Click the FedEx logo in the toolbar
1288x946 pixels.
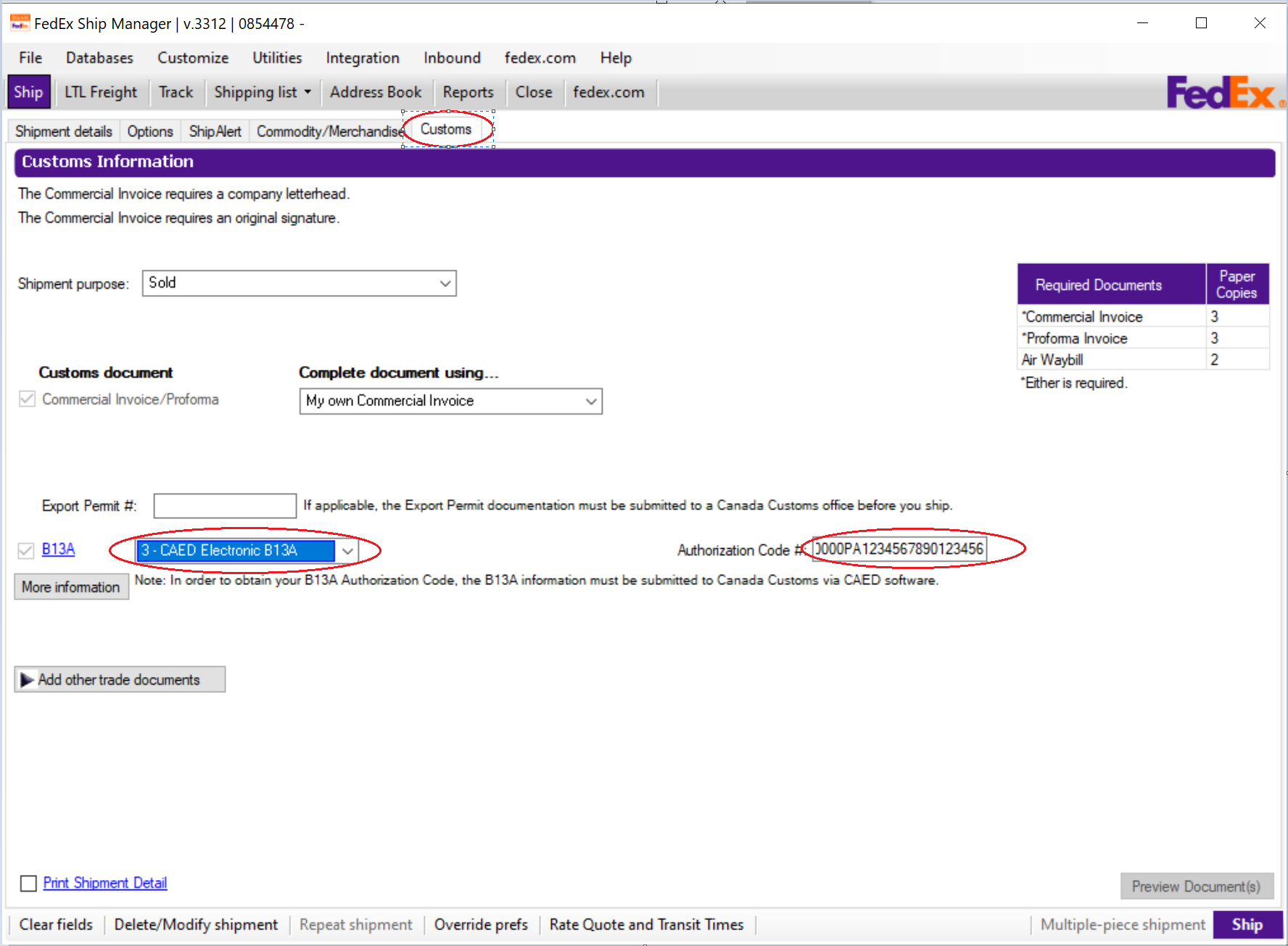point(1224,93)
